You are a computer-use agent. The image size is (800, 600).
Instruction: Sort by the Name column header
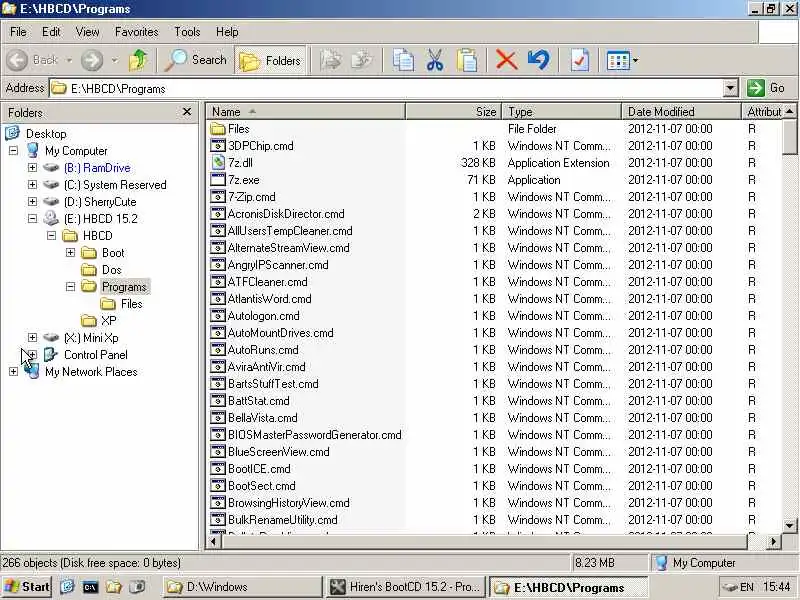click(306, 111)
